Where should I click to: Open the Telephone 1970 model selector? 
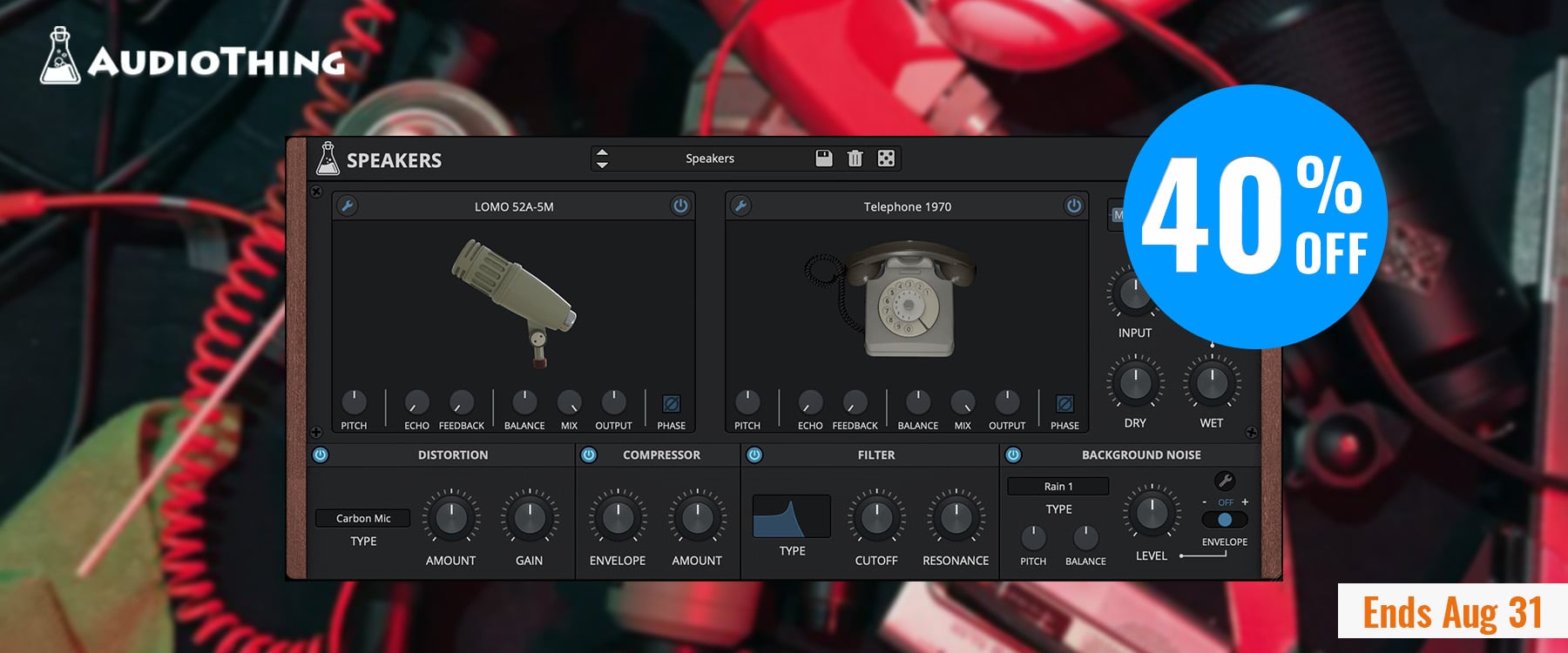[x=908, y=206]
